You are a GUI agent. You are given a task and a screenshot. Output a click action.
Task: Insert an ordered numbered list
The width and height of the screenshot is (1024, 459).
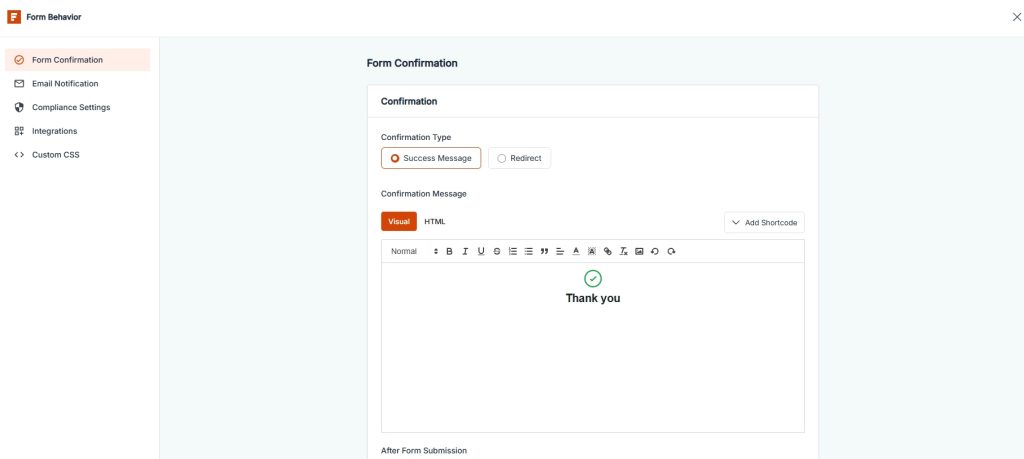coord(513,251)
